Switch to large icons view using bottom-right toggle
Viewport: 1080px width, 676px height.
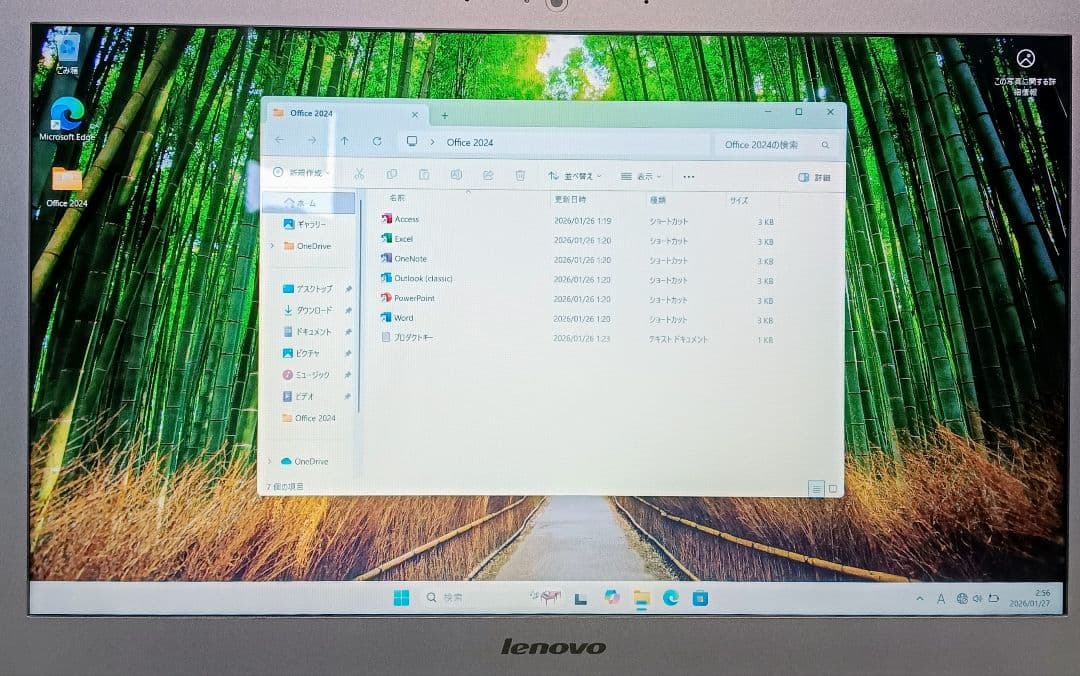point(832,489)
